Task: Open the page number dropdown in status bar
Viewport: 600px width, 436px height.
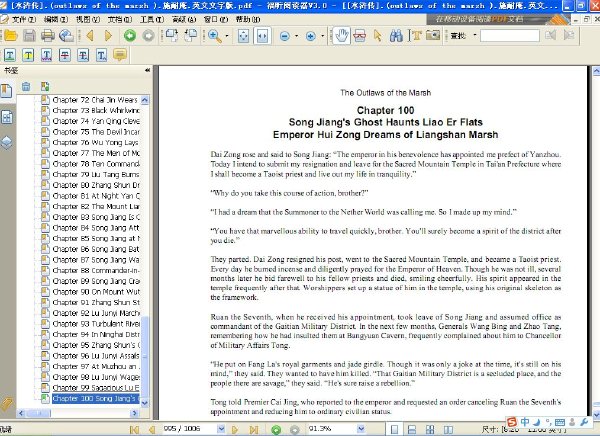Action: point(221,428)
